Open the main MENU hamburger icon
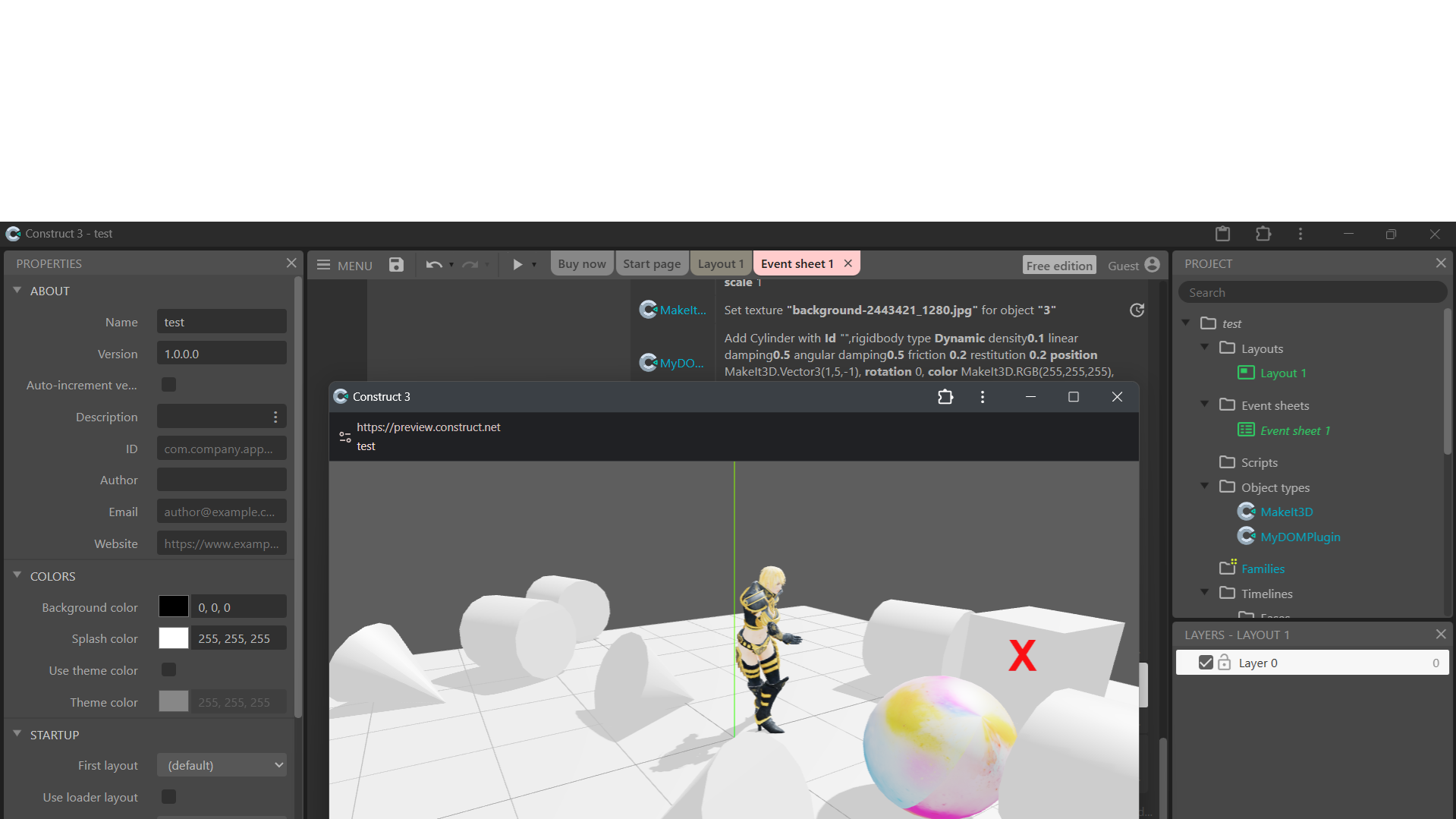The height and width of the screenshot is (819, 1456). (x=323, y=265)
